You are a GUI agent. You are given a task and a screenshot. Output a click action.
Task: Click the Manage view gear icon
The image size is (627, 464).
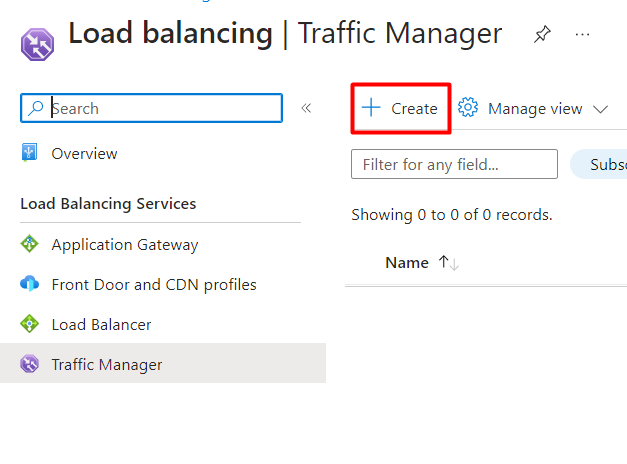pyautogui.click(x=468, y=108)
